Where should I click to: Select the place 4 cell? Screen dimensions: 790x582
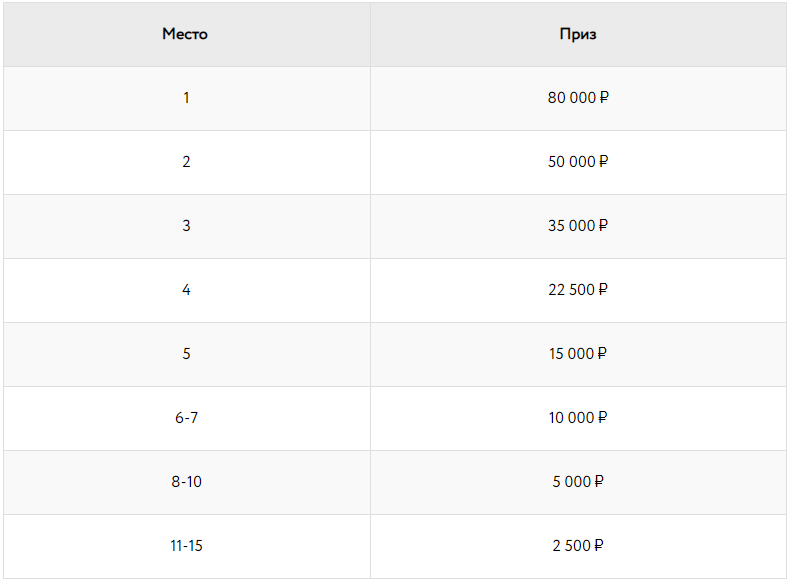point(186,290)
